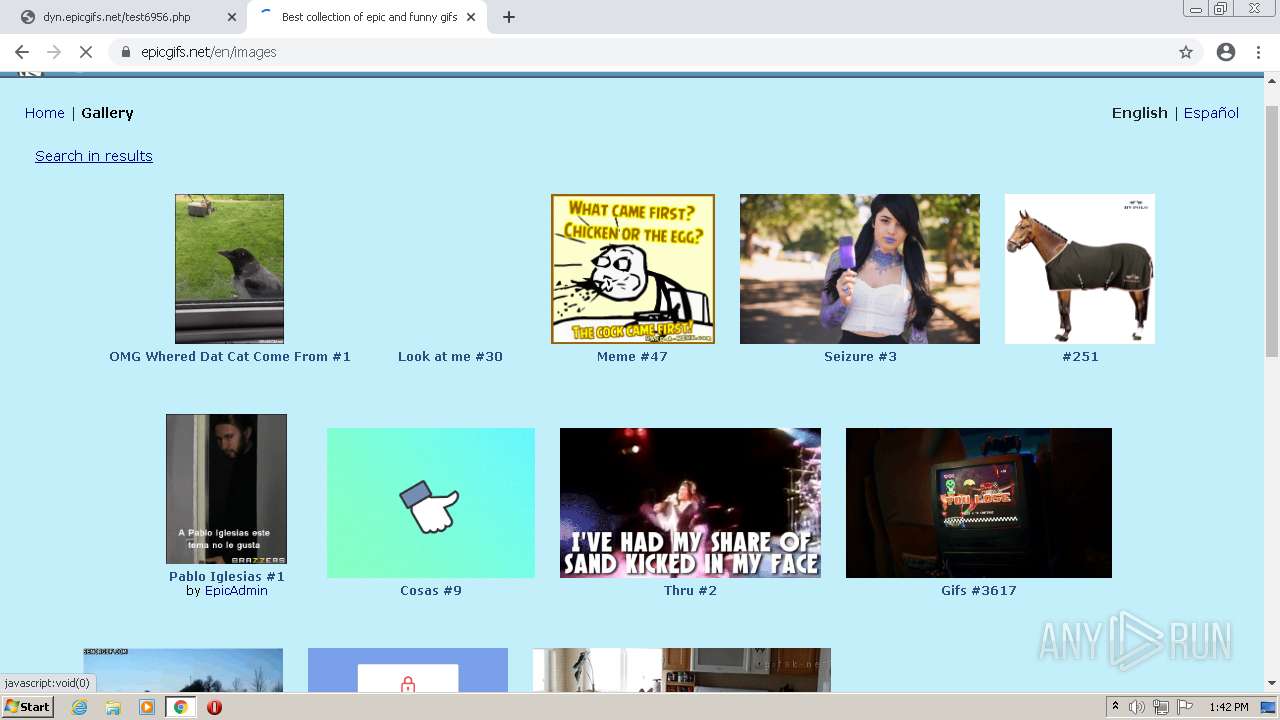Click the scrollbar up arrow
Image resolution: width=1280 pixels, height=720 pixels.
1272,80
